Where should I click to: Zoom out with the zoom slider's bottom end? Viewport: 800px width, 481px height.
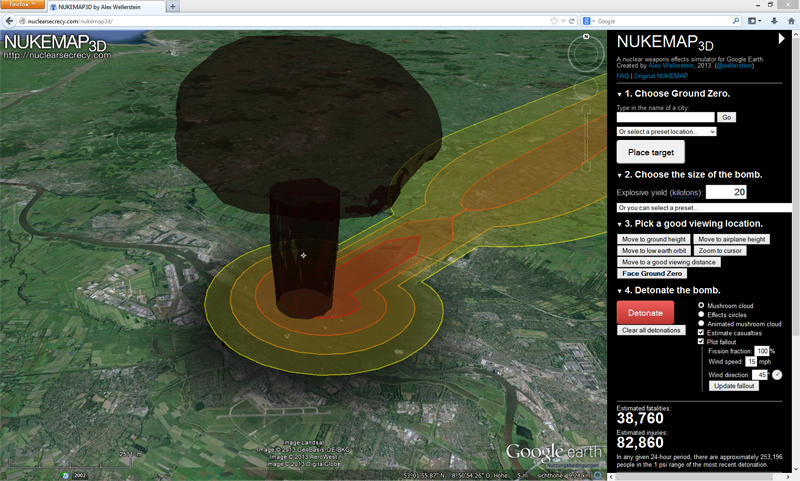[586, 167]
